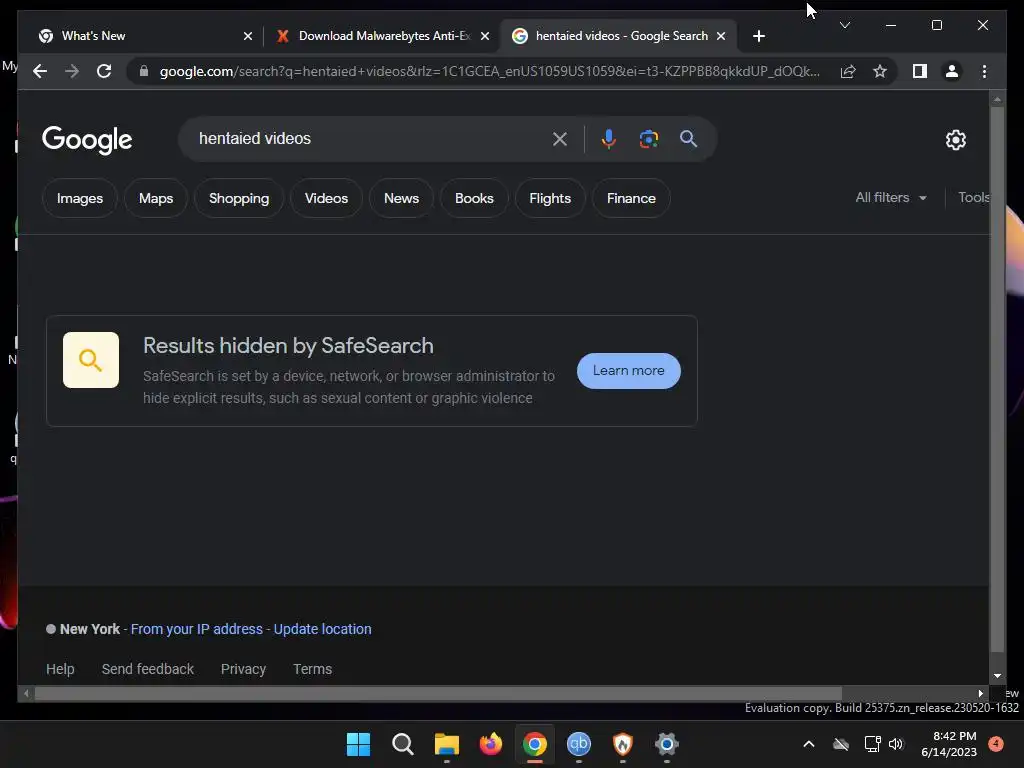This screenshot has height=768, width=1024.
Task: Open the Terms footer link
Action: coord(312,669)
